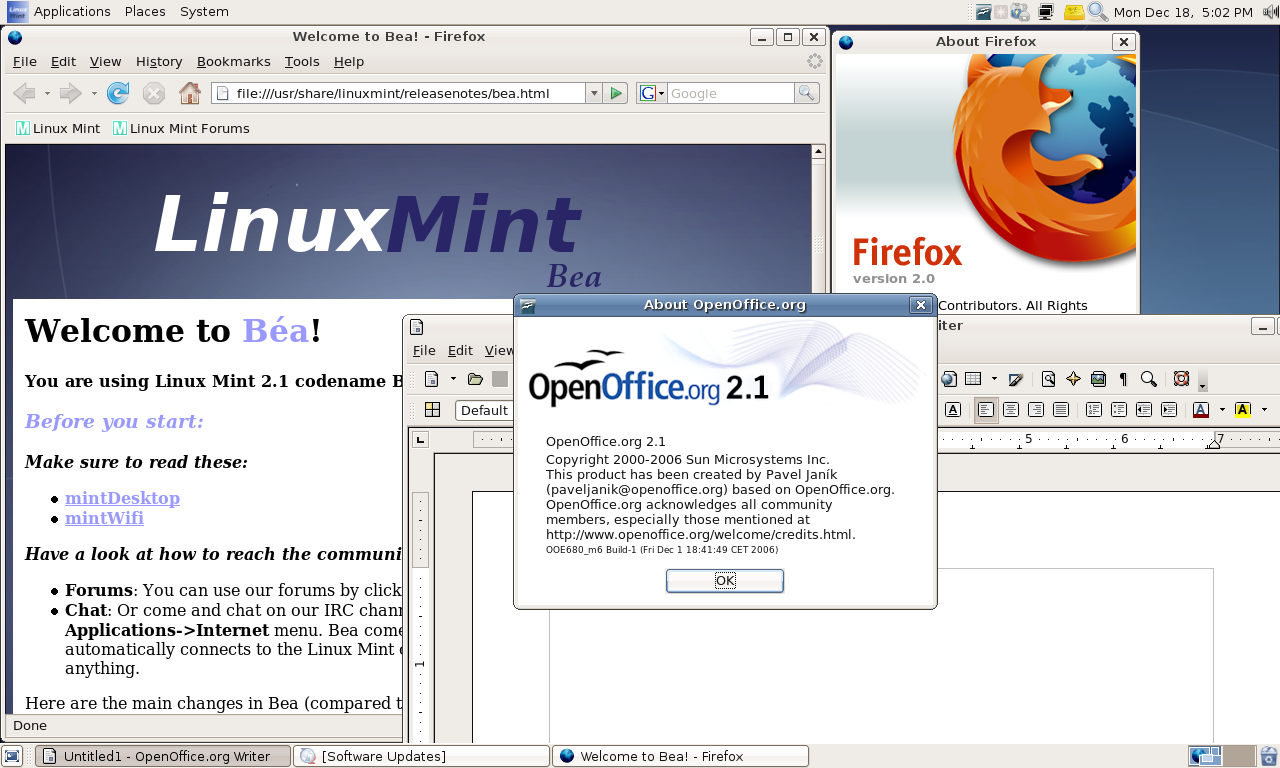Click the Increase Indent icon
The height and width of the screenshot is (768, 1280).
click(1169, 409)
